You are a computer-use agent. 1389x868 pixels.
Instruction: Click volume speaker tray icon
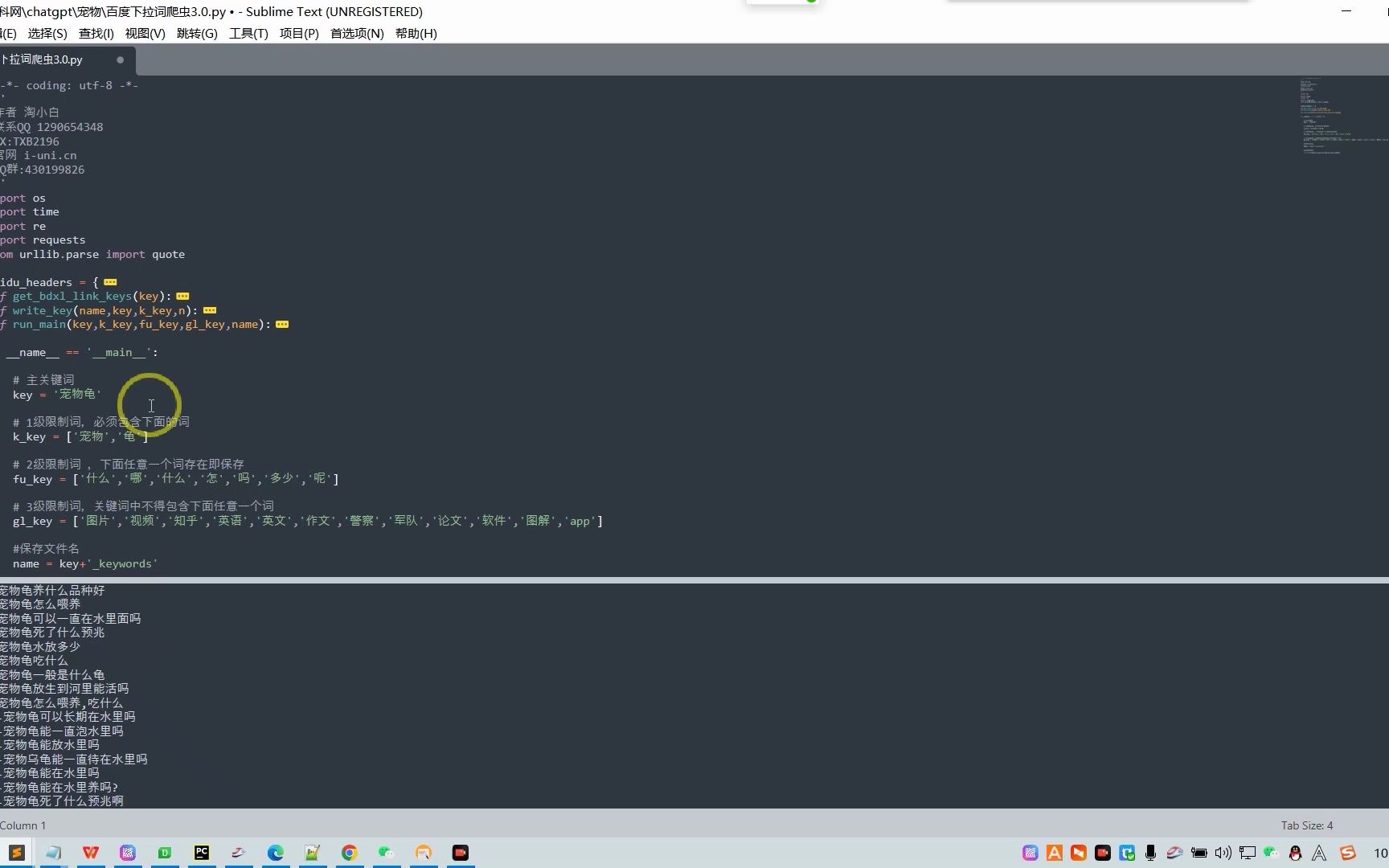(1223, 853)
